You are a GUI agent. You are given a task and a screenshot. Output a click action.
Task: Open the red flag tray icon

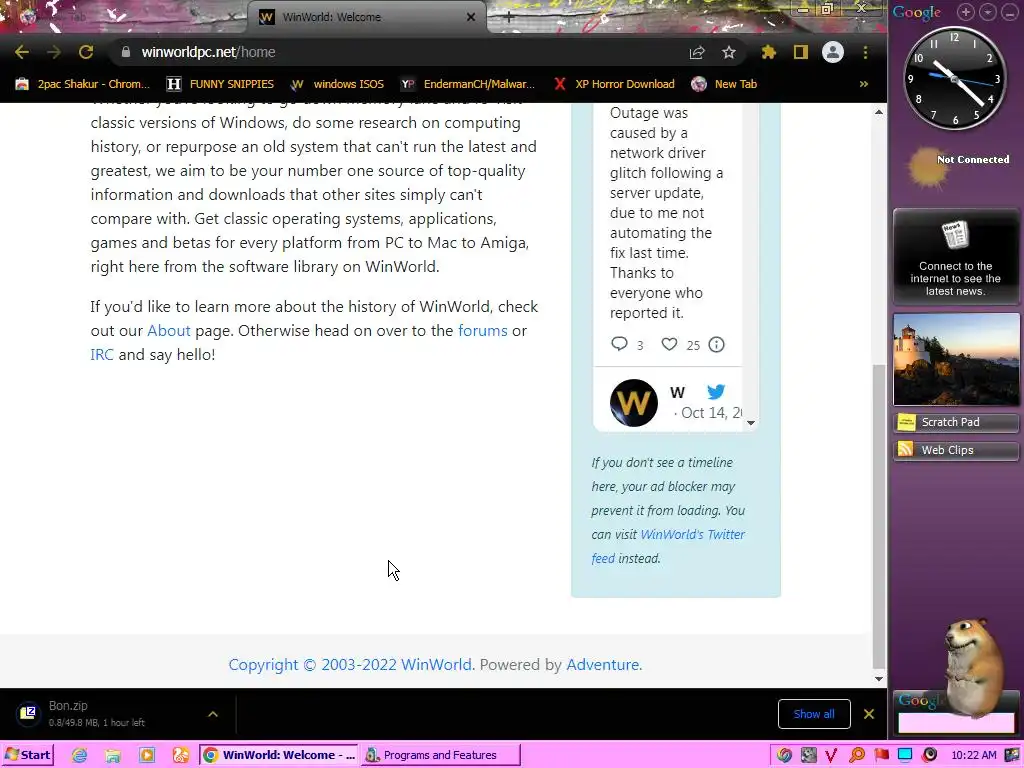click(881, 755)
